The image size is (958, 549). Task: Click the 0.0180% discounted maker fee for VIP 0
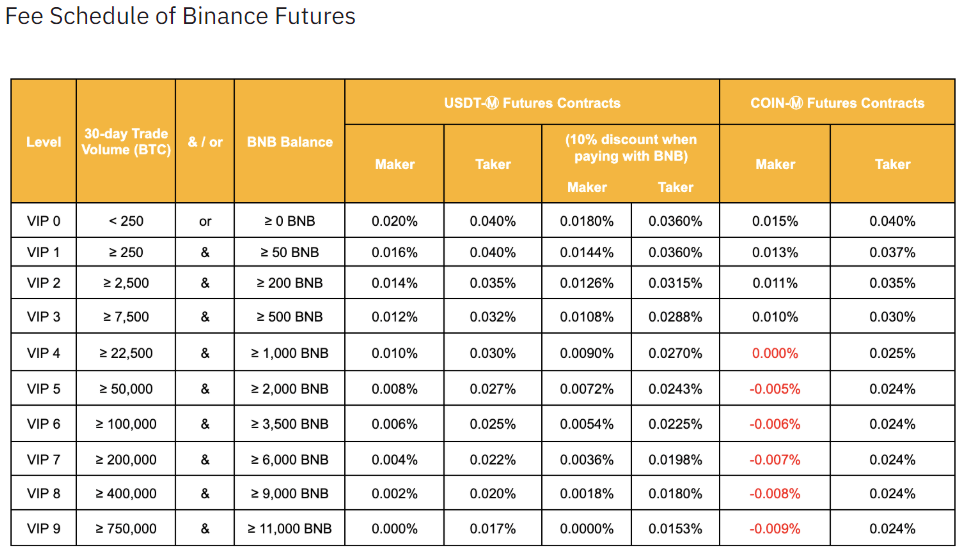587,222
